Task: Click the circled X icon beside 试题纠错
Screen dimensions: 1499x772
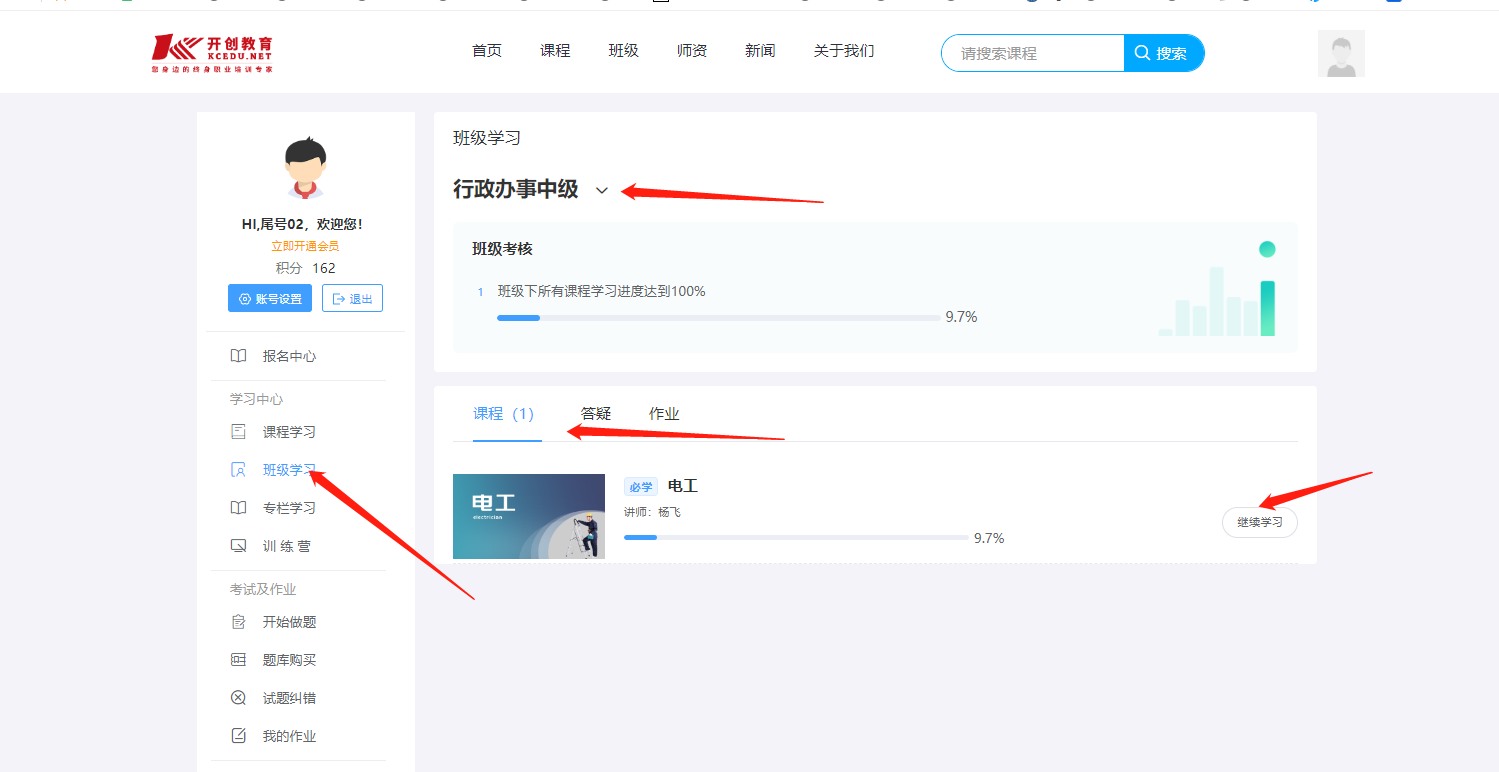Action: pos(238,698)
